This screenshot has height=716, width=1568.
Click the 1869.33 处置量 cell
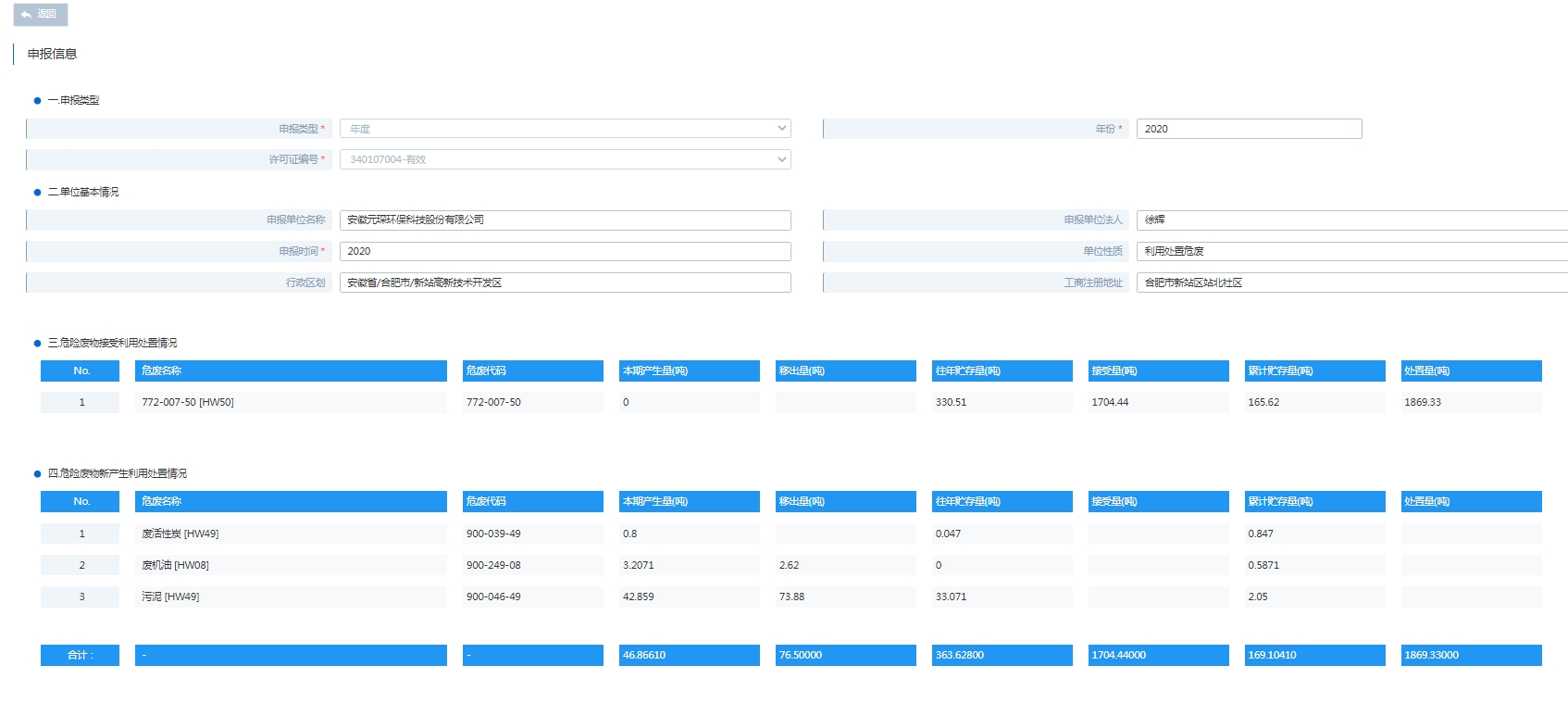1471,403
